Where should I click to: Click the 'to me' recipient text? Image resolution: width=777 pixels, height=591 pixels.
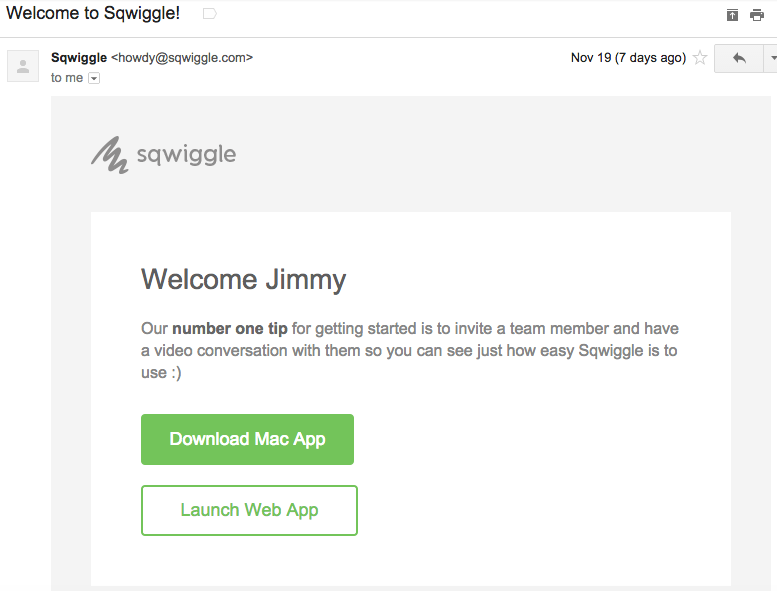point(67,78)
